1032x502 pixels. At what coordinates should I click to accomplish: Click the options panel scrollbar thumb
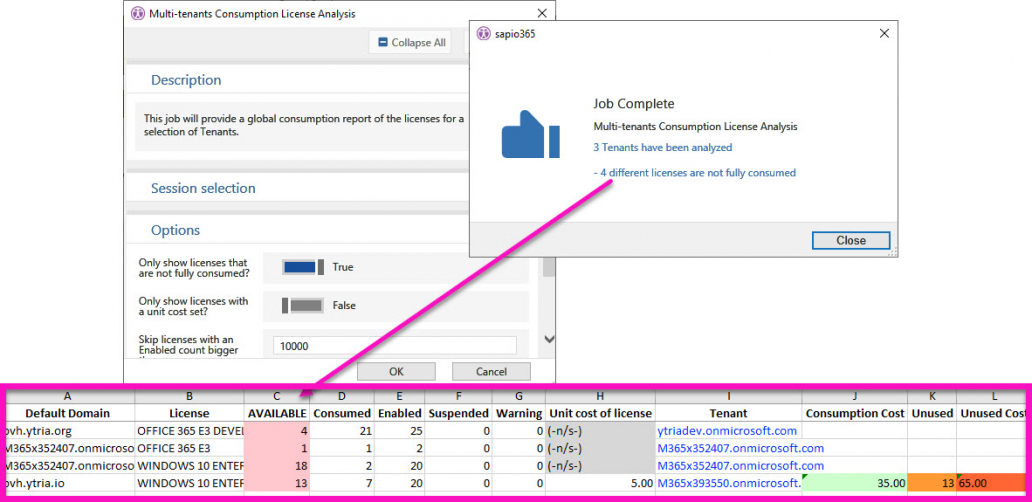click(x=549, y=268)
